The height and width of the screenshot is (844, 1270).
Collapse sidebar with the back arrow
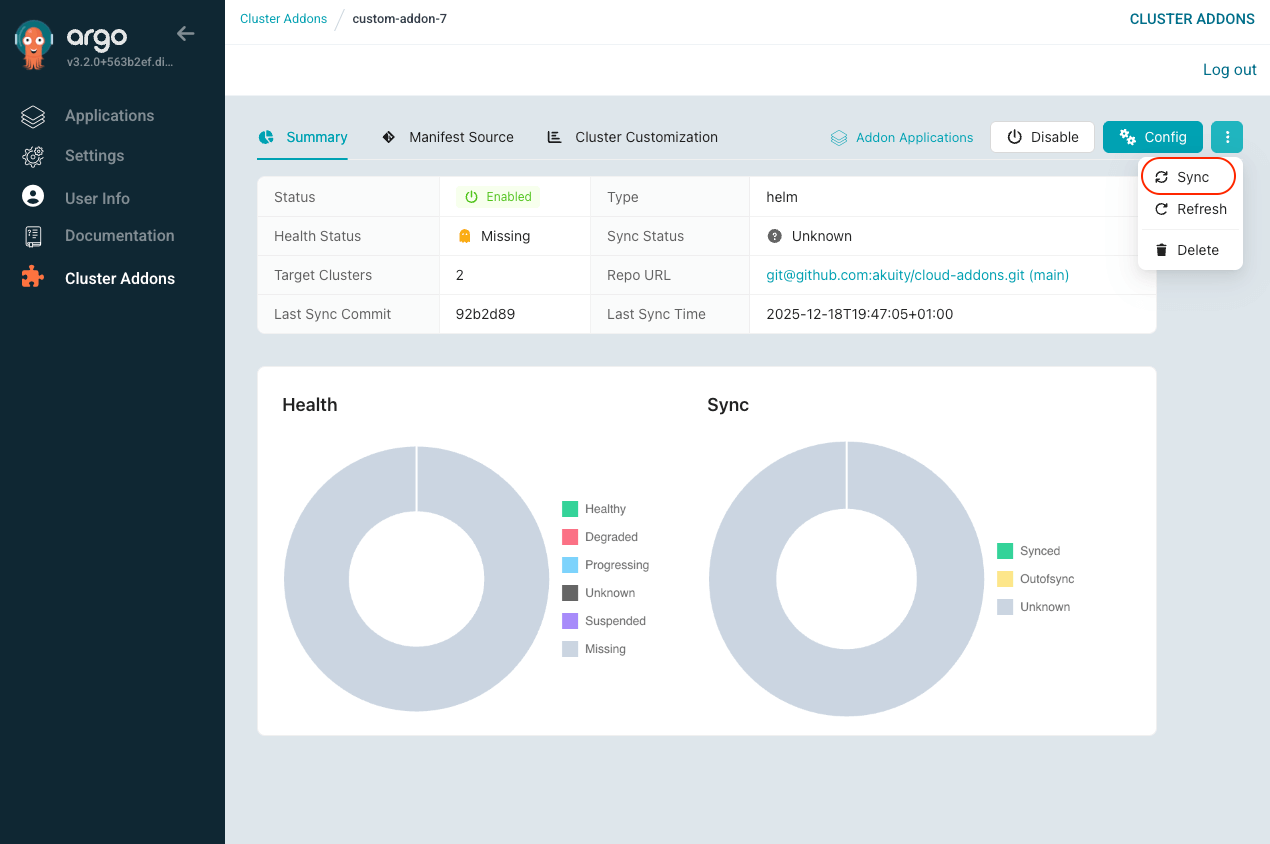pos(185,34)
